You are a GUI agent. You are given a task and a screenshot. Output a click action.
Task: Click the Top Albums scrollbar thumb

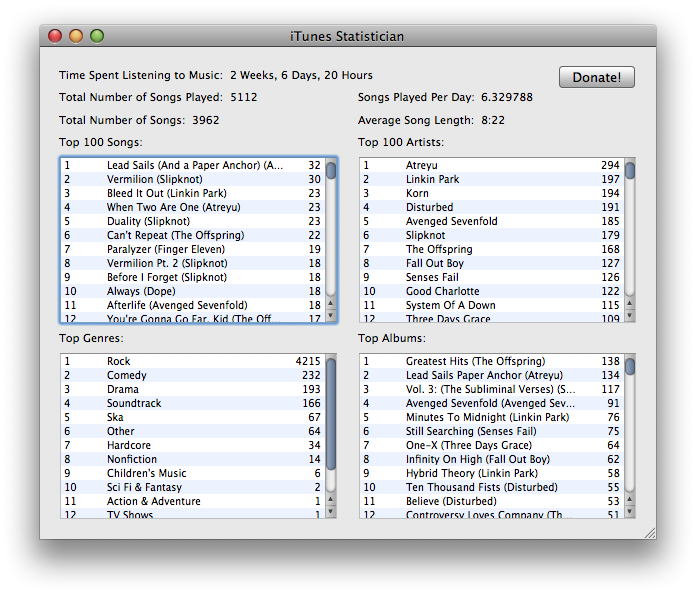pos(630,367)
